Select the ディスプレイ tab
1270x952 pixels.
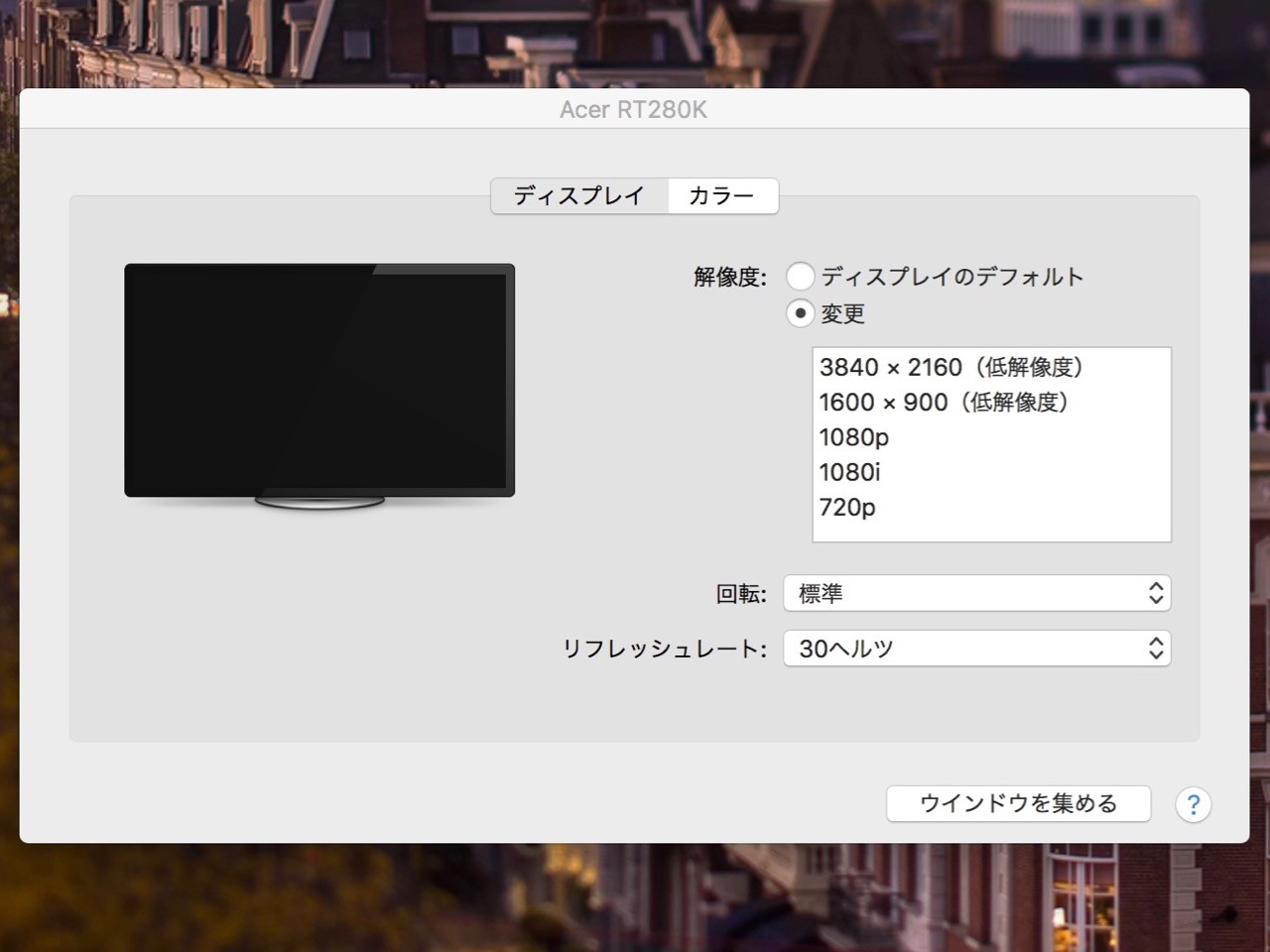[x=579, y=196]
